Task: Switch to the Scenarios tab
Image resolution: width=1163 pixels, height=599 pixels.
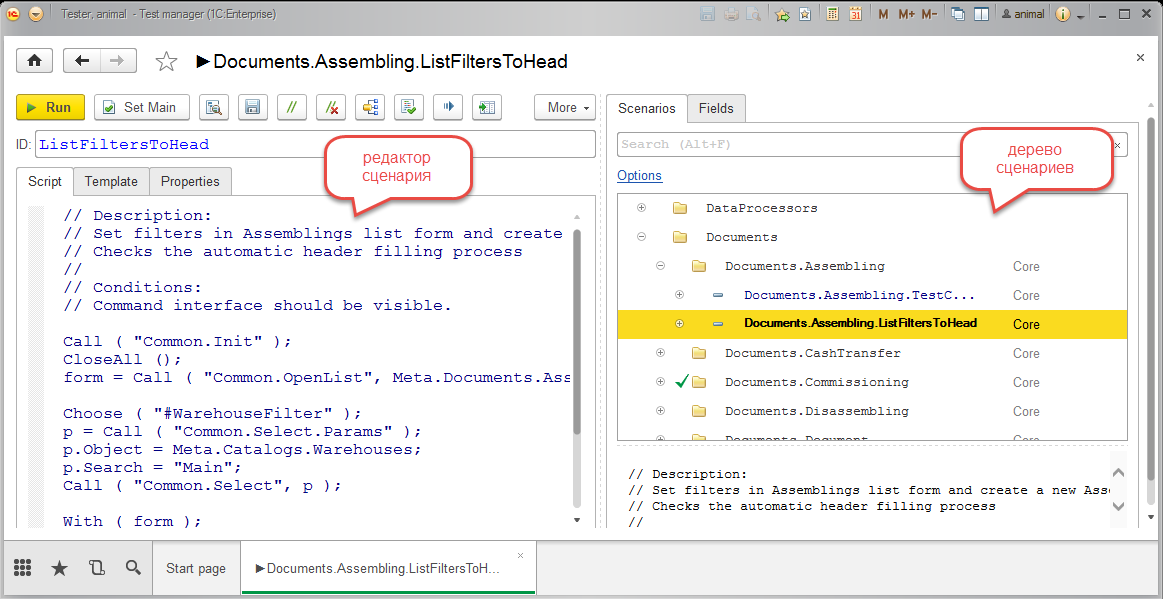Action: (x=647, y=108)
